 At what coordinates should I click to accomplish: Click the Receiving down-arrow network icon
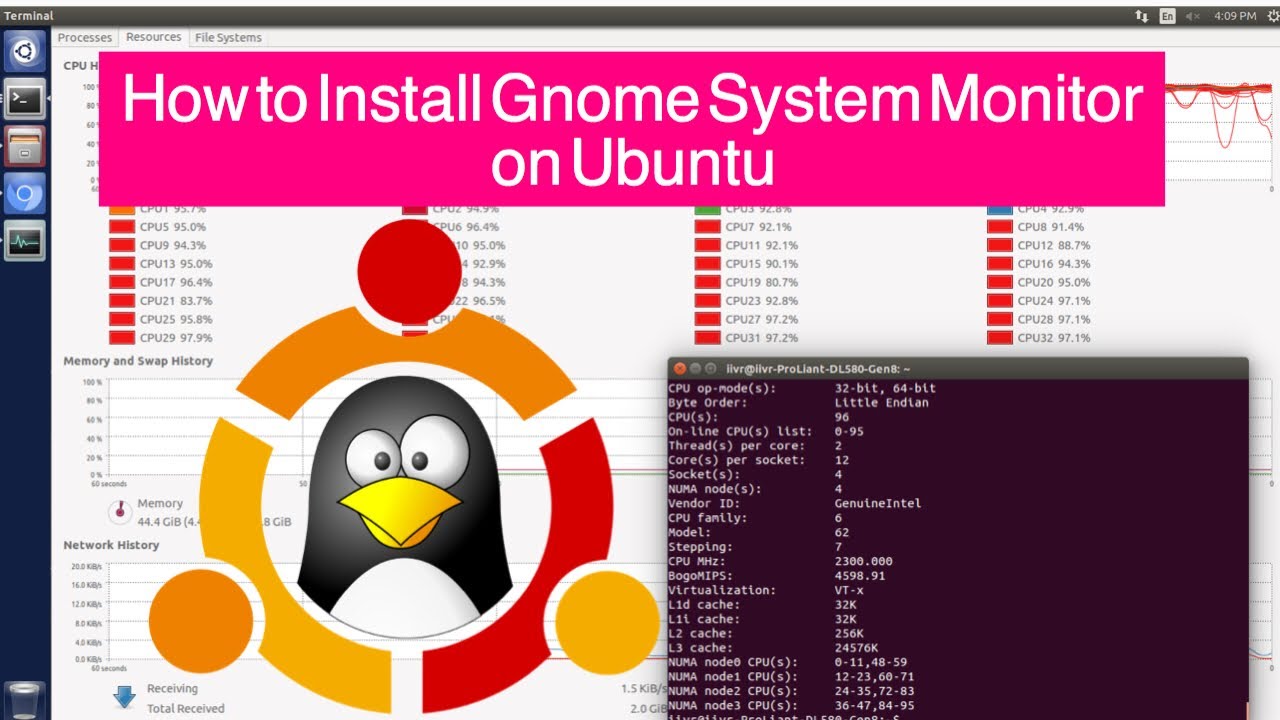tap(124, 697)
